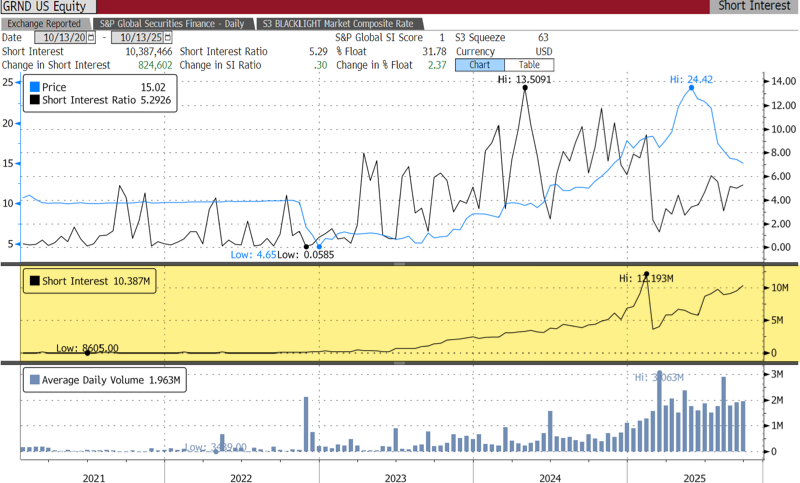Click the Average Daily Volume legend square
Viewport: 800px width, 483px height.
[x=35, y=380]
